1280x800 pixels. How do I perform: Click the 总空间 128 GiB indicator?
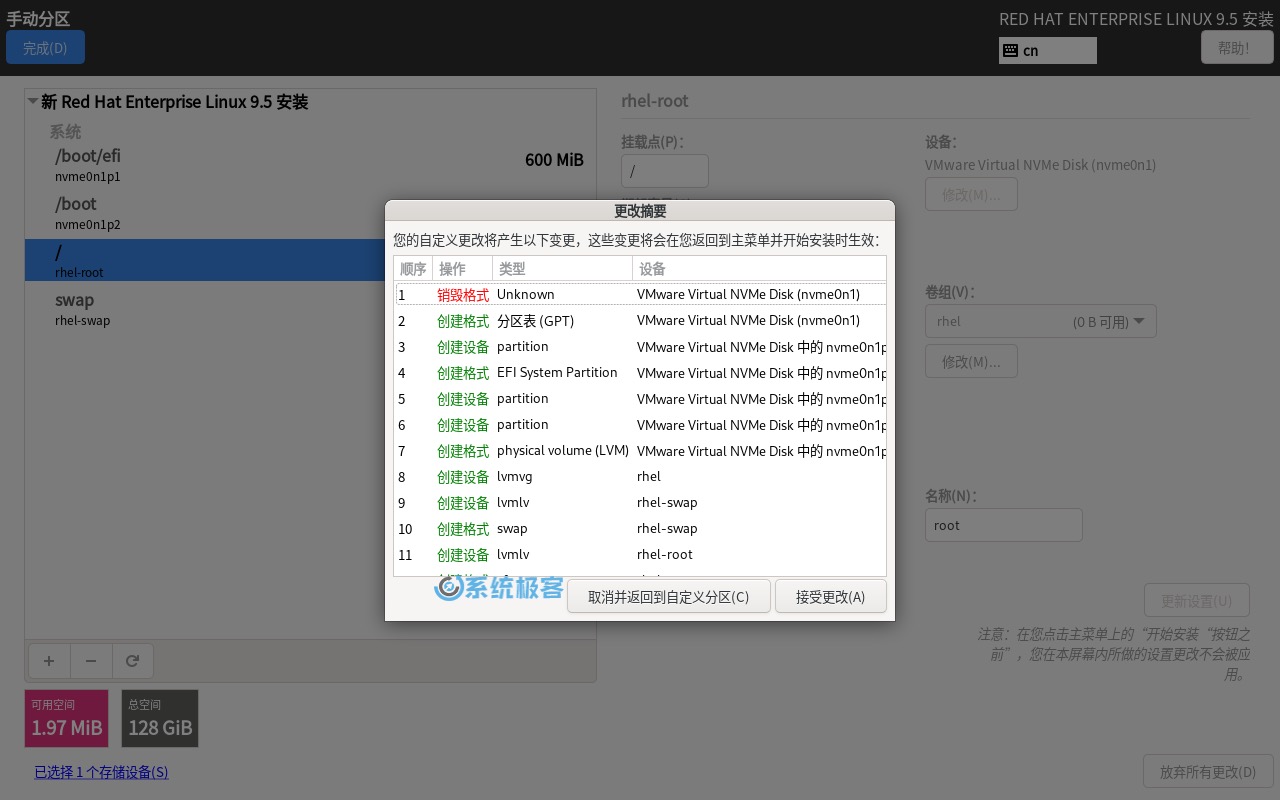coord(160,718)
